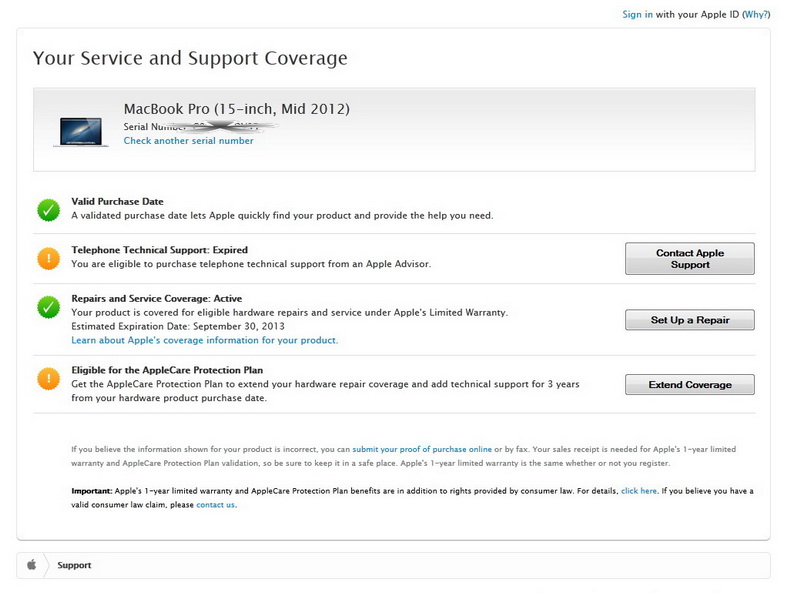This screenshot has width=800, height=593.
Task: Click the green checkmark for Repairs and Service Coverage
Action: point(48,307)
